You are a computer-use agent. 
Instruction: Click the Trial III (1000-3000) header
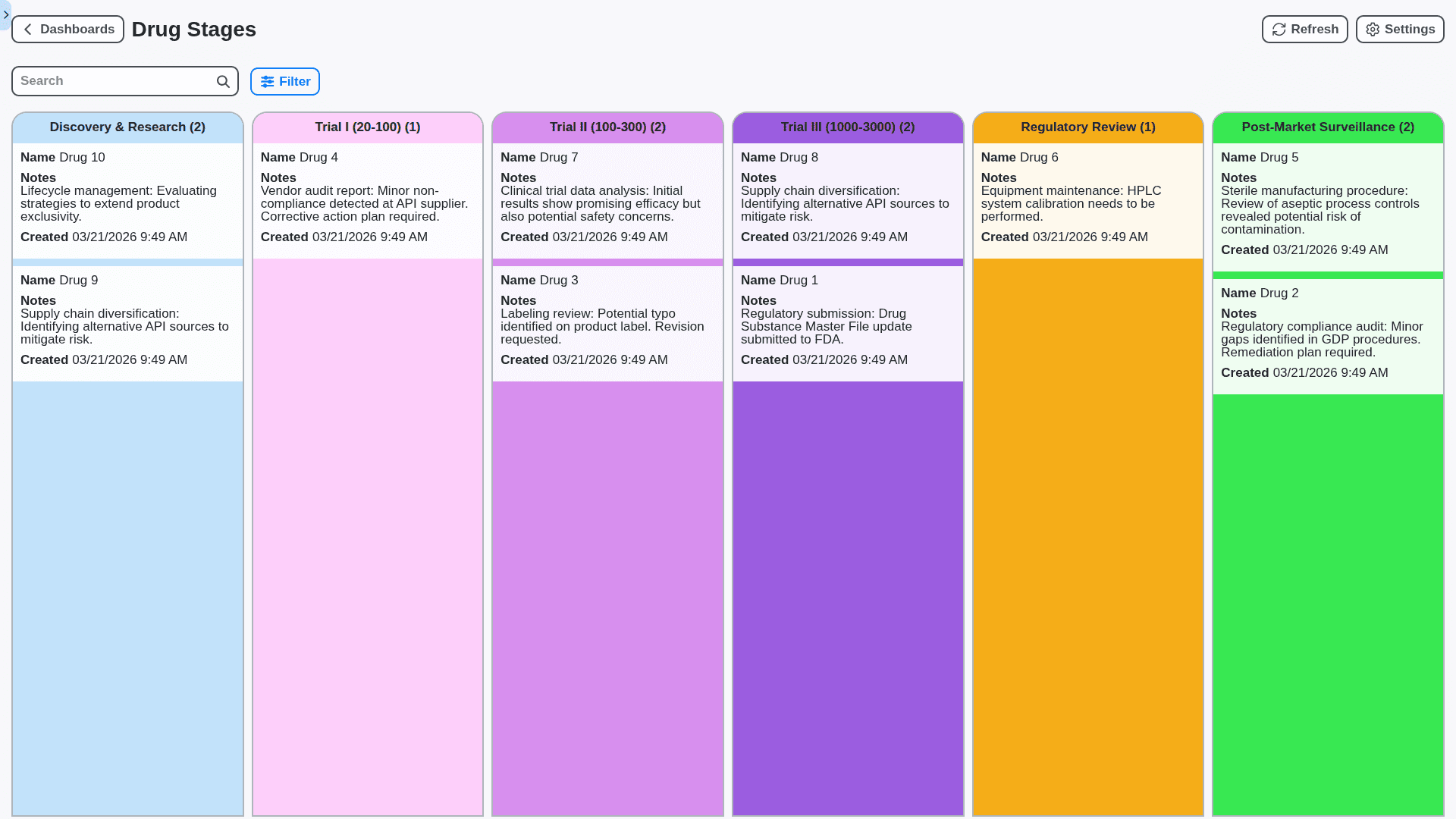[847, 127]
